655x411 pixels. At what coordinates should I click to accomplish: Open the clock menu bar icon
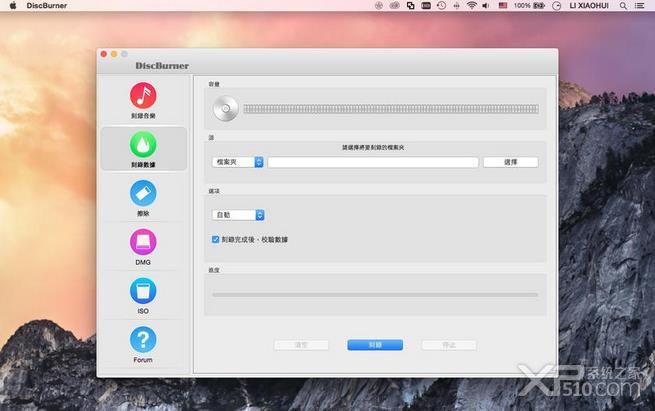pos(556,6)
